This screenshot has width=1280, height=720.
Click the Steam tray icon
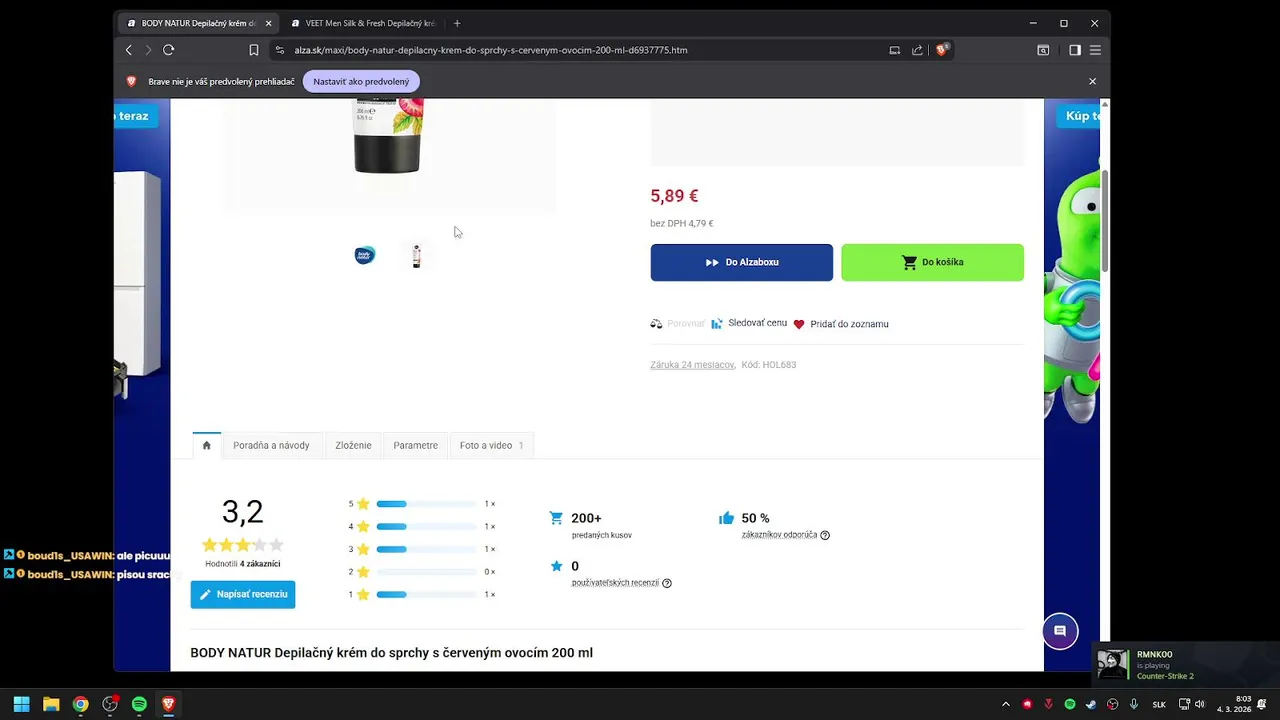(1091, 704)
